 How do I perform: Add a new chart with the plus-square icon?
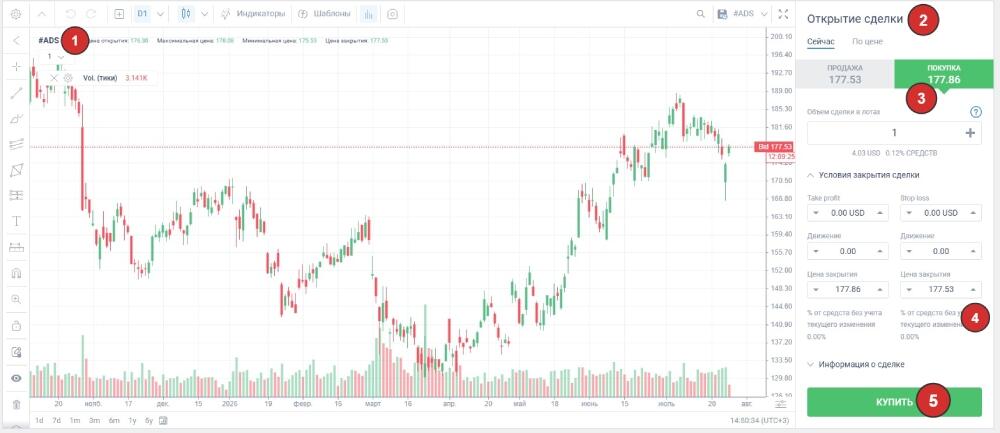point(119,13)
